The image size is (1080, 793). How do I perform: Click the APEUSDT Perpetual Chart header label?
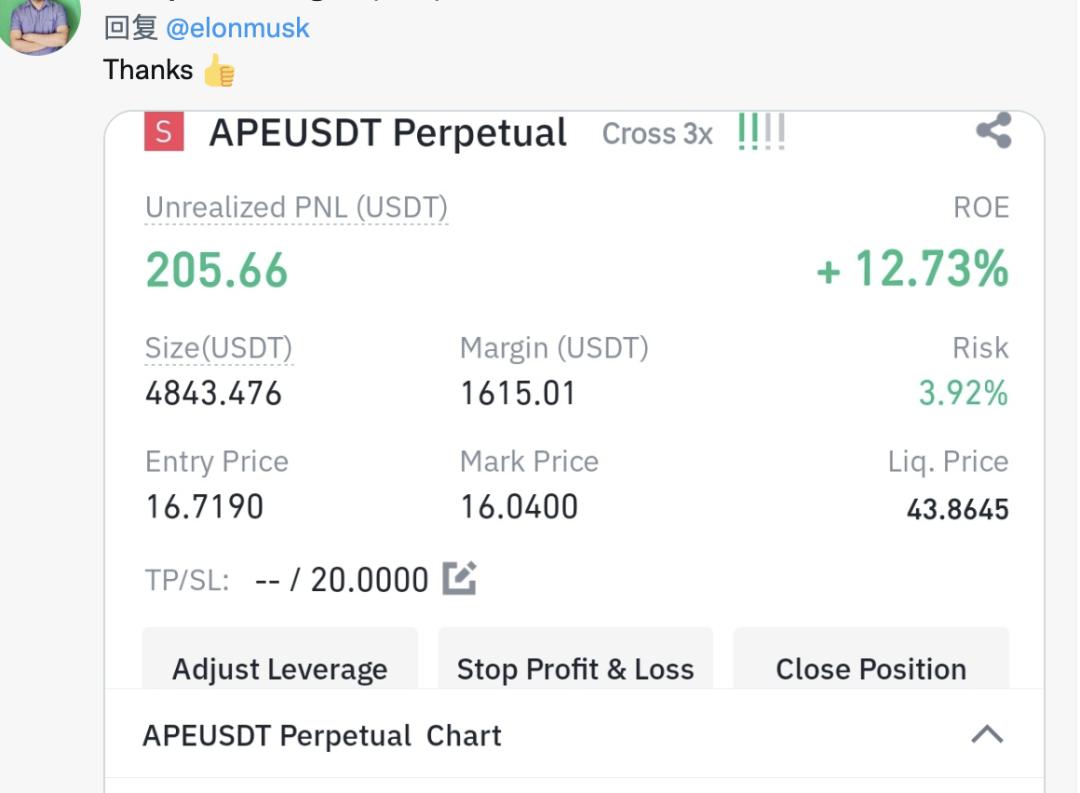(322, 736)
